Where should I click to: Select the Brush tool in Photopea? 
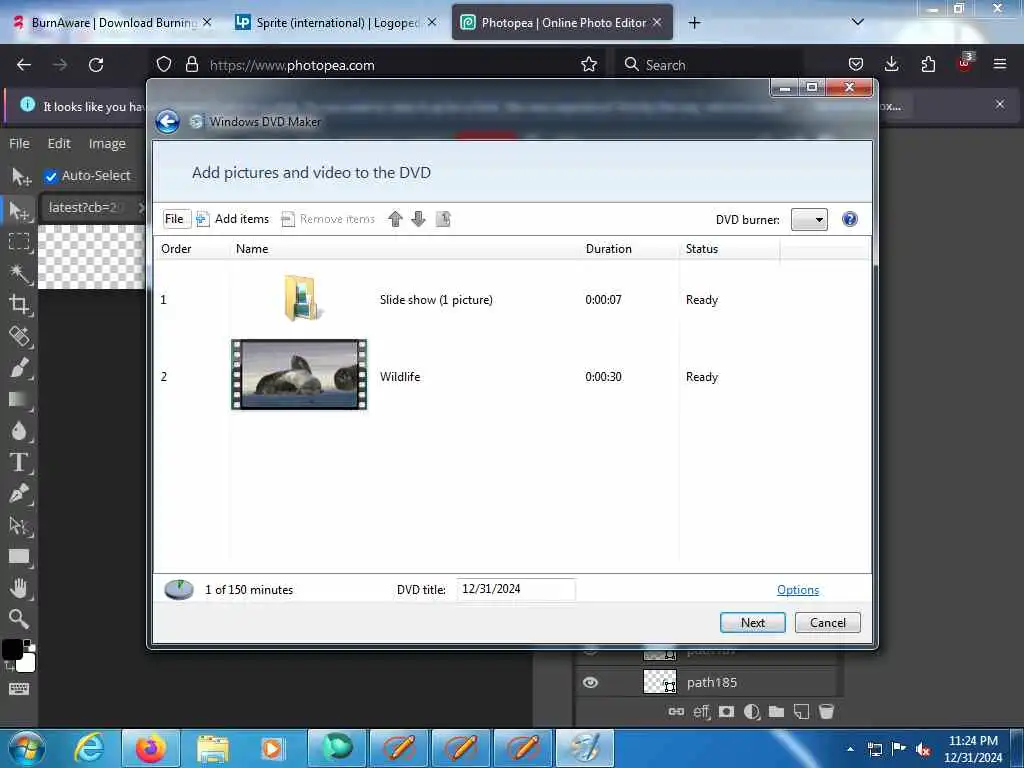pyautogui.click(x=20, y=368)
